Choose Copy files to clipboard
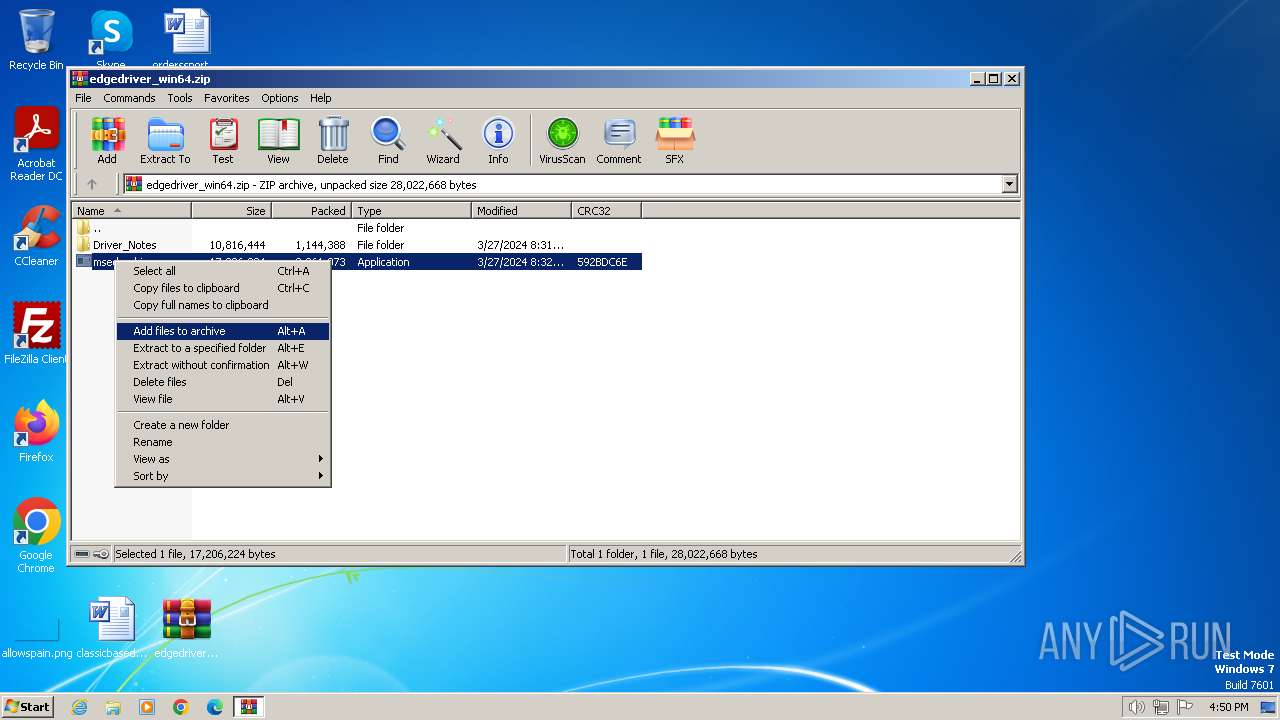Image resolution: width=1280 pixels, height=720 pixels. [x=223, y=288]
